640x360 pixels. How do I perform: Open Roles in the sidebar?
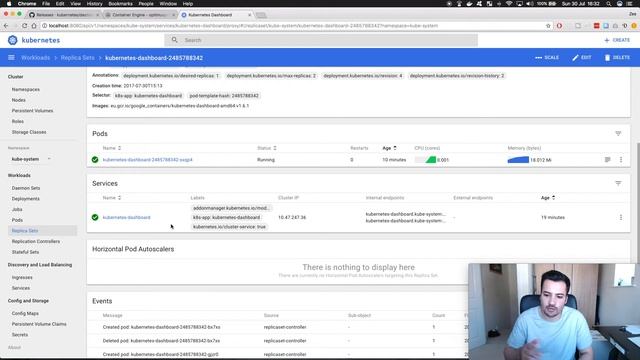(18, 121)
